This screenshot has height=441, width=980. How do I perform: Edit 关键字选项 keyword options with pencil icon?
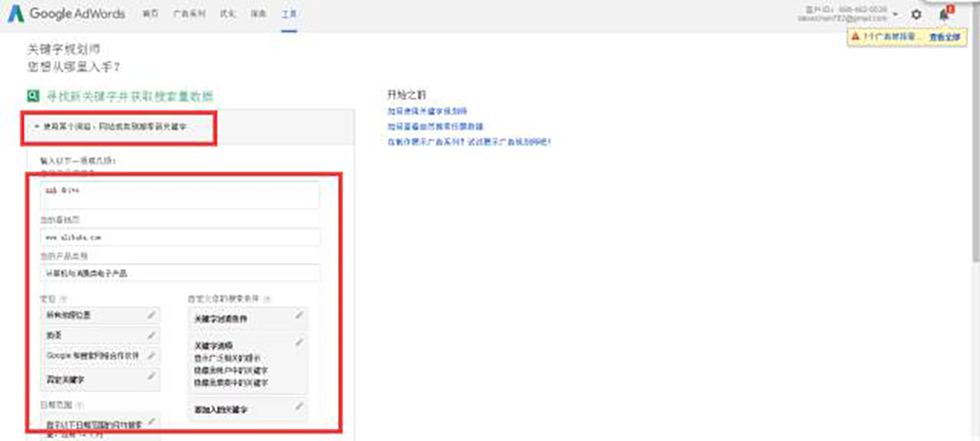pyautogui.click(x=299, y=343)
